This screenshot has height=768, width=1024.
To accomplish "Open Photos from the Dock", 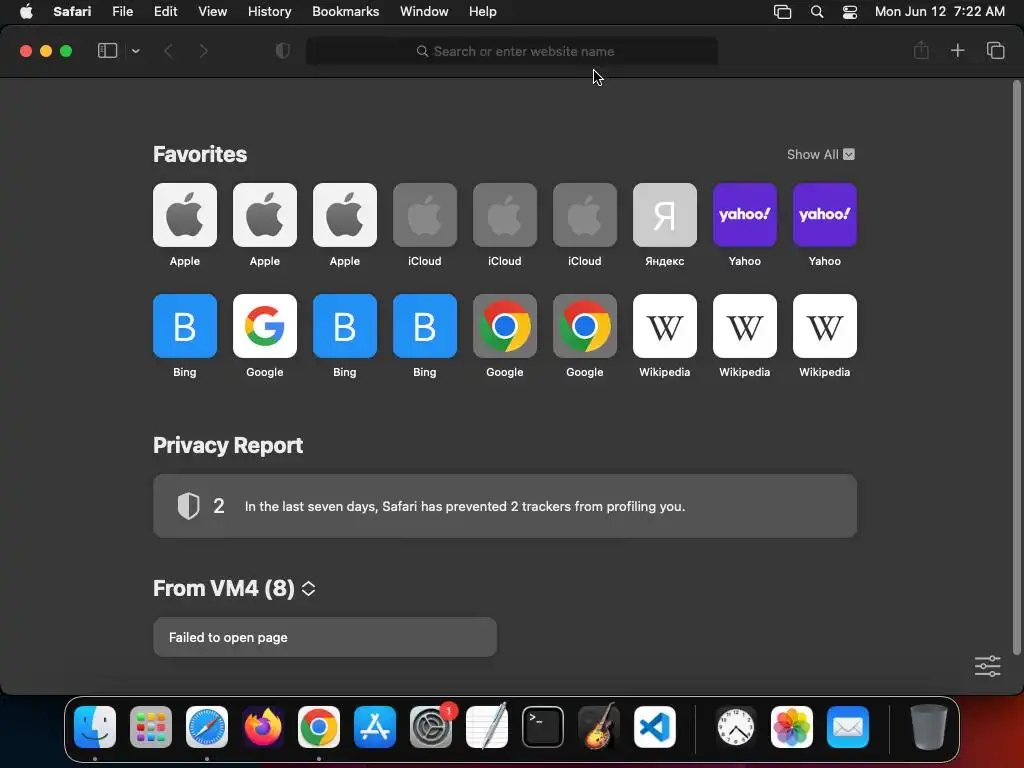I will click(x=792, y=727).
